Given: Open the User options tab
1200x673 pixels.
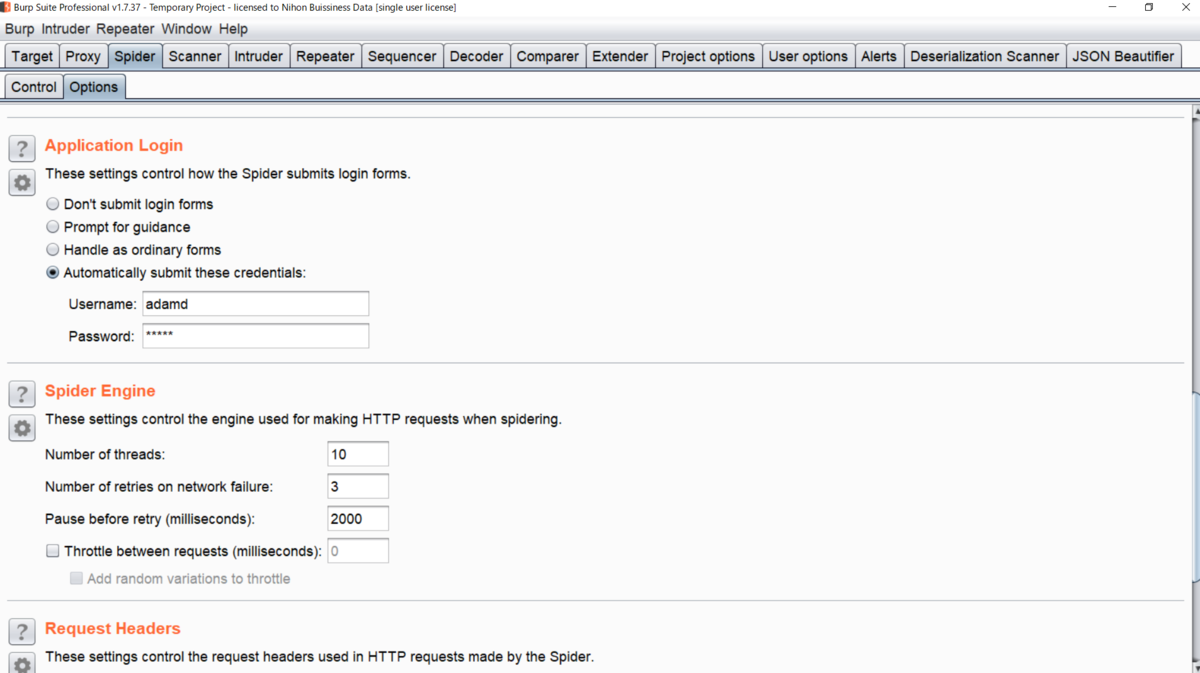Looking at the screenshot, I should click(x=808, y=56).
